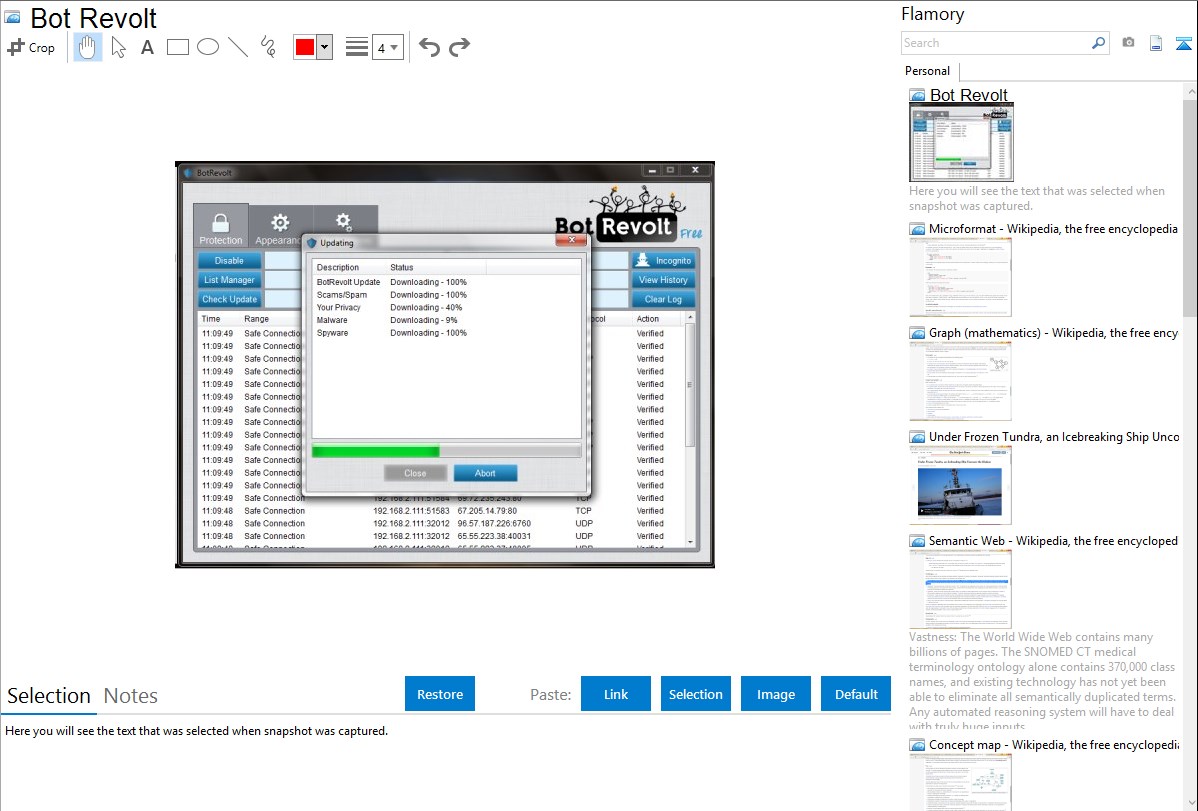Image resolution: width=1198 pixels, height=811 pixels.
Task: Choose the arrow pointer tool
Action: 118,47
